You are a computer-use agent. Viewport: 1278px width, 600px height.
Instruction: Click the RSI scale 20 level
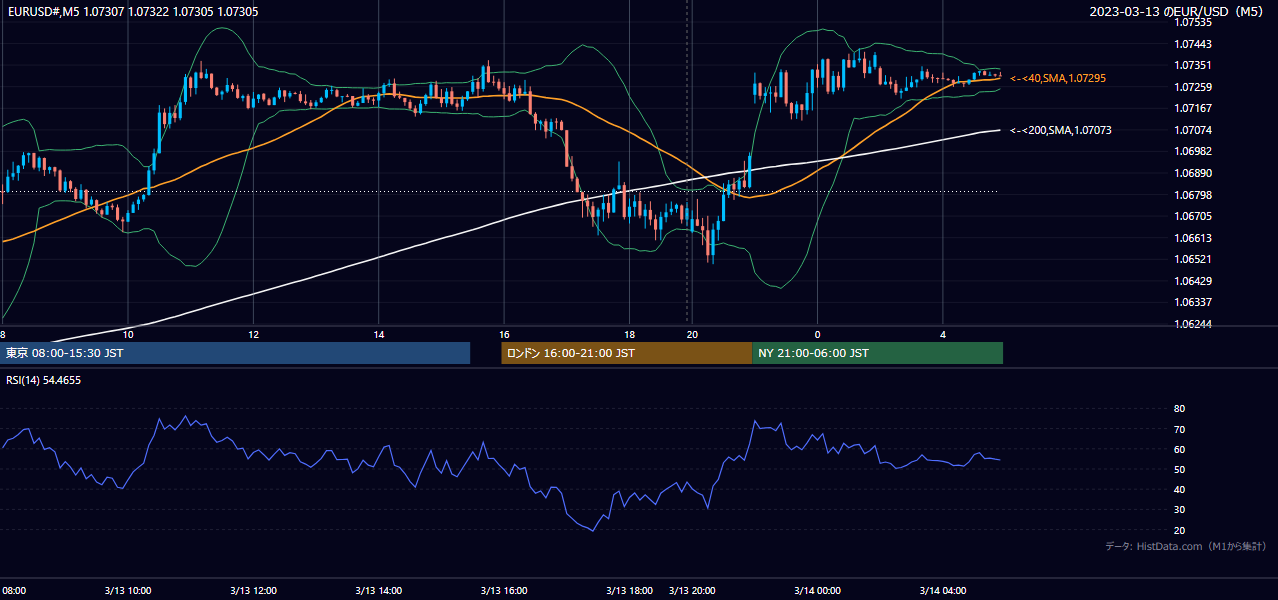[x=1179, y=530]
